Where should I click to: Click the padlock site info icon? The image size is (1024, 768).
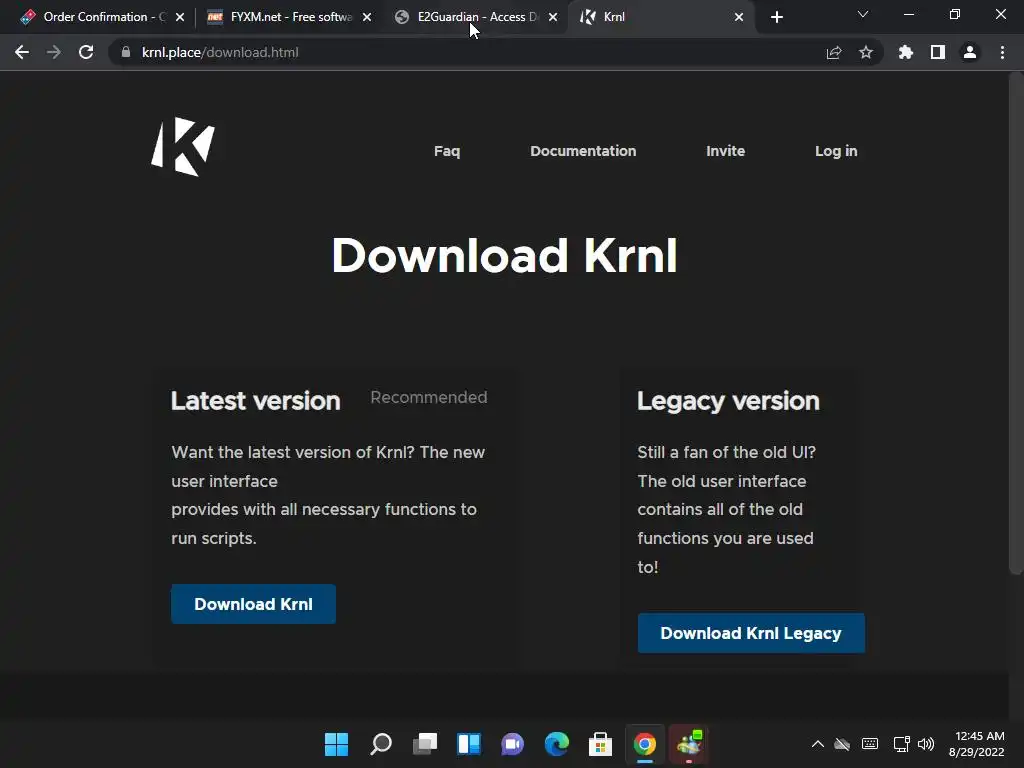125,52
